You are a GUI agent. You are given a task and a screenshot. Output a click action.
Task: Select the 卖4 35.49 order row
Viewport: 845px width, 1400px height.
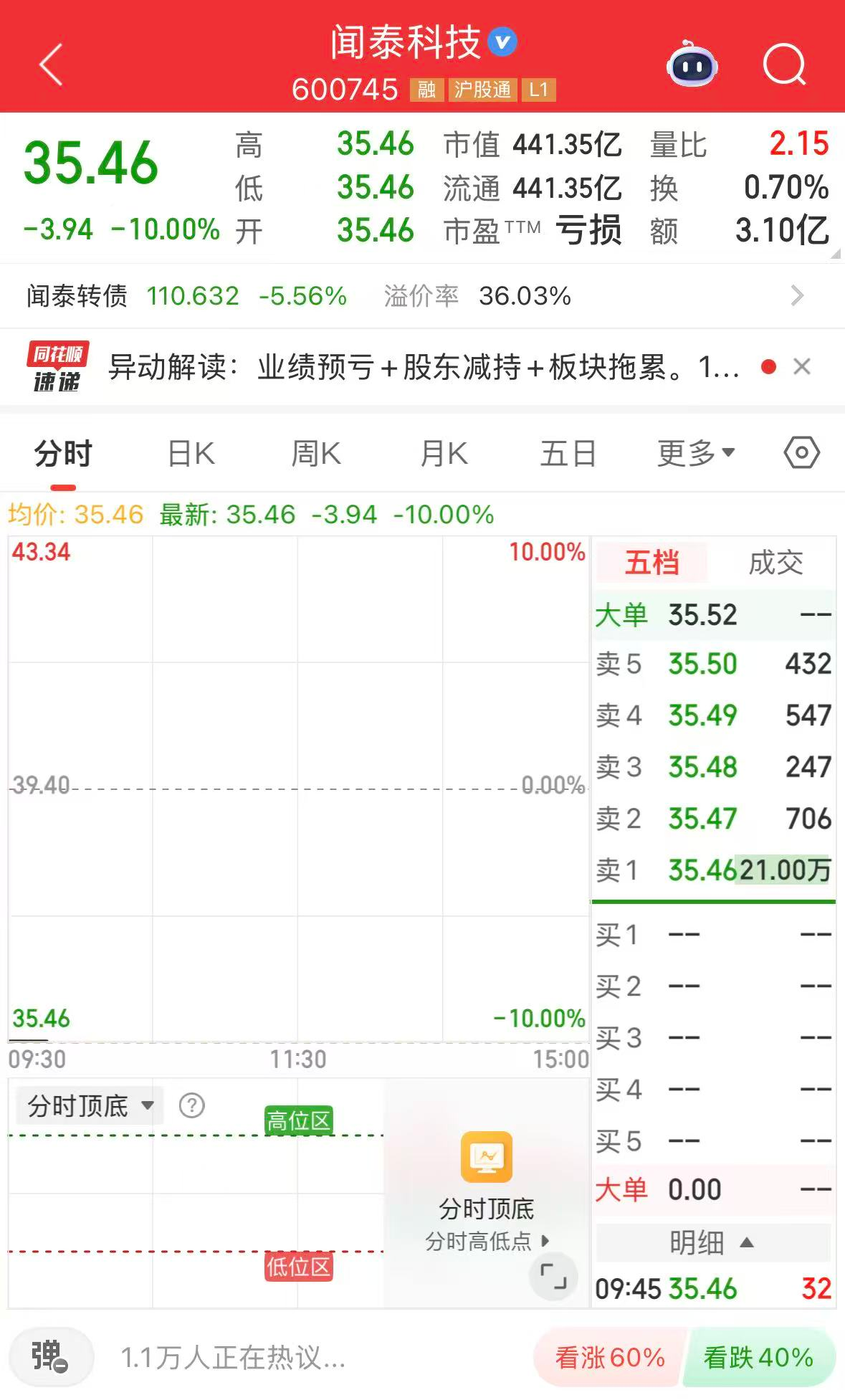(714, 715)
